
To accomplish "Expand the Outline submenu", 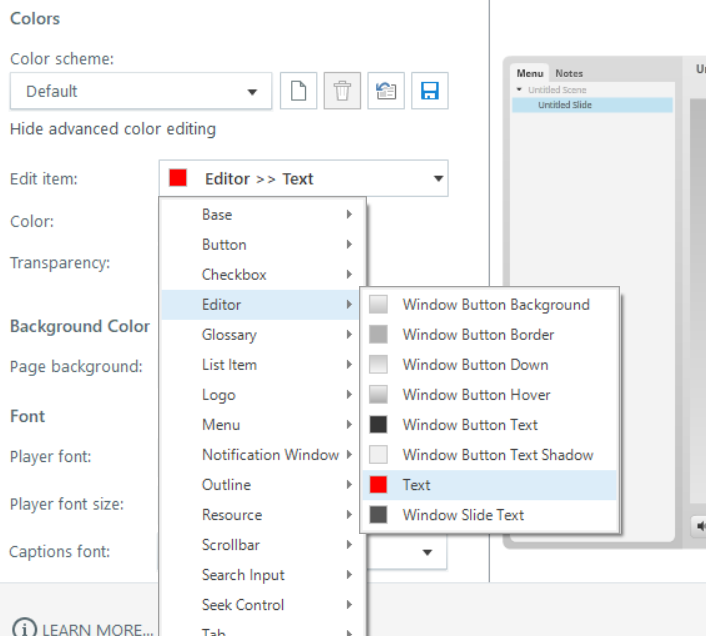I will [260, 485].
